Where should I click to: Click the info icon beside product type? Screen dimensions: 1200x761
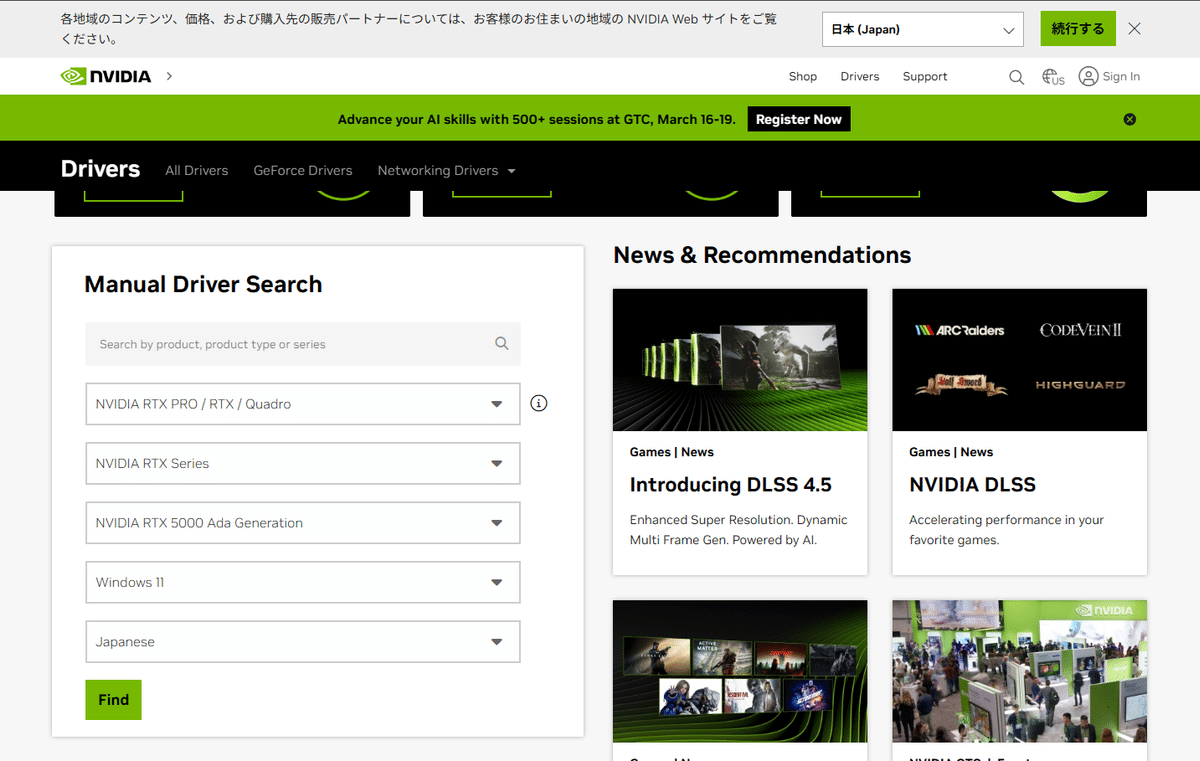539,404
